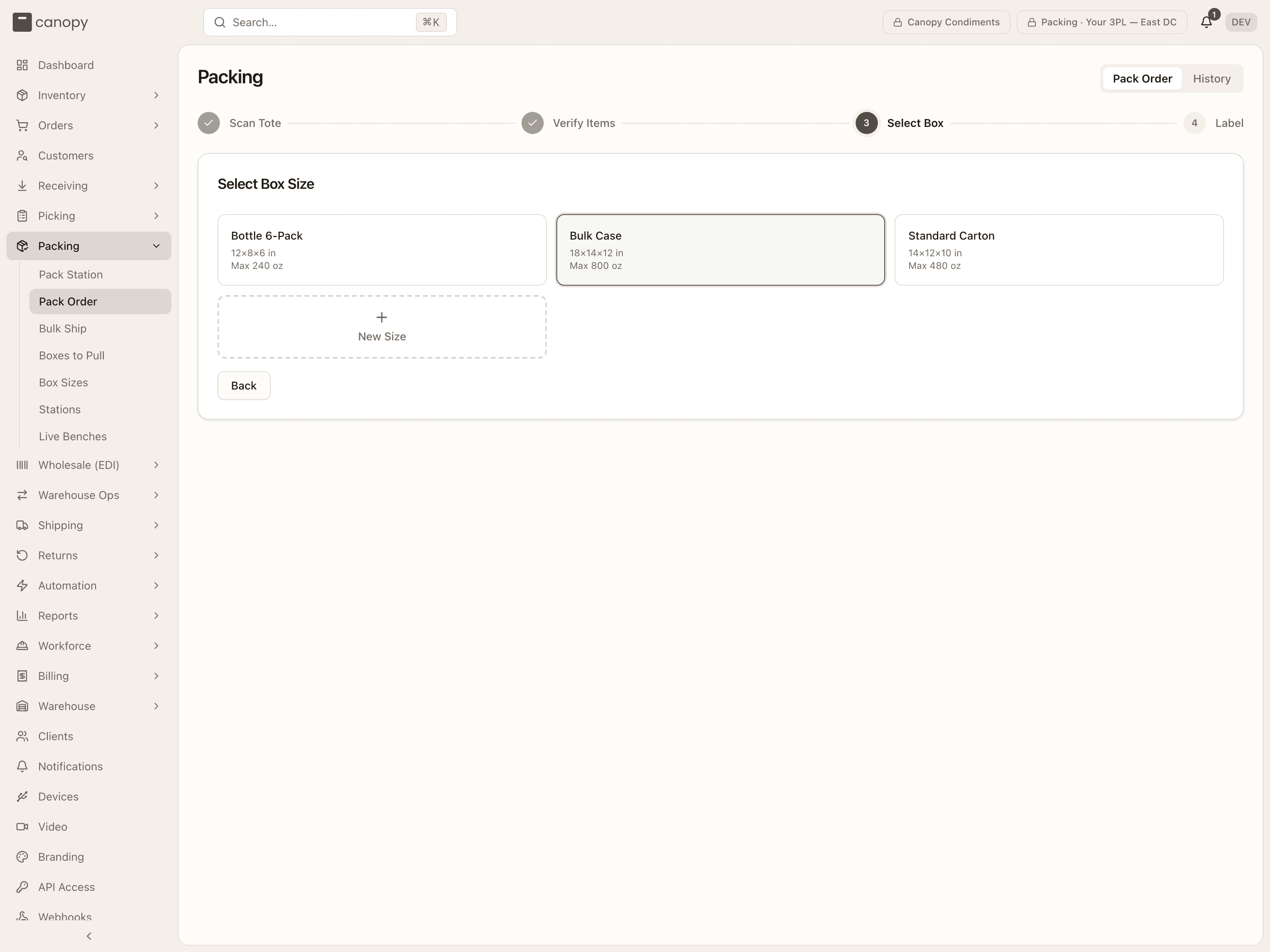Open the DEV user avatar
This screenshot has height=952, width=1270.
1241,22
